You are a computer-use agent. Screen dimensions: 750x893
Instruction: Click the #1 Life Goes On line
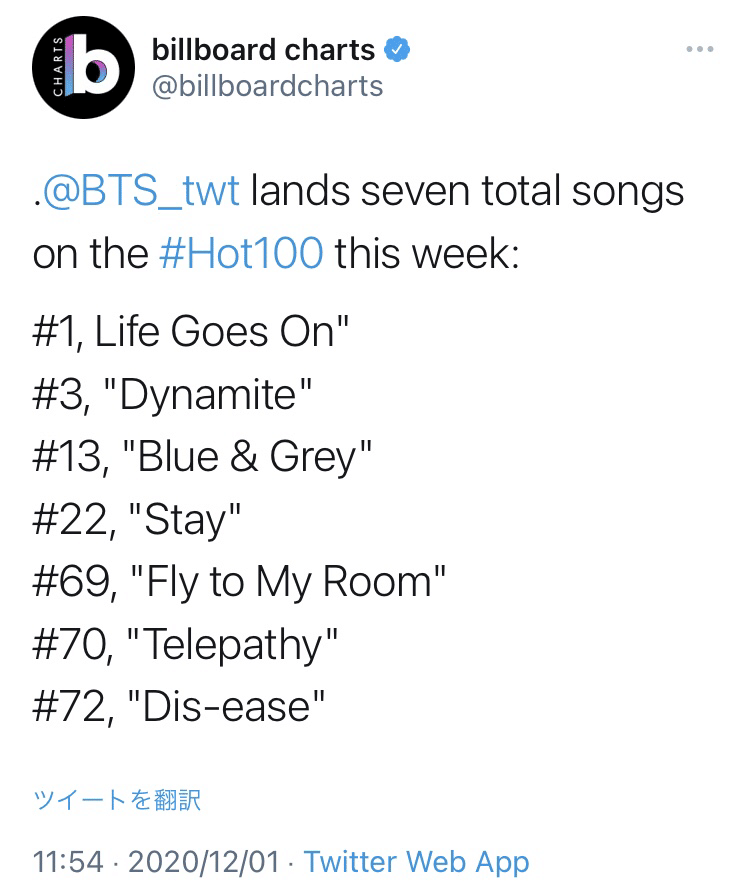191,331
